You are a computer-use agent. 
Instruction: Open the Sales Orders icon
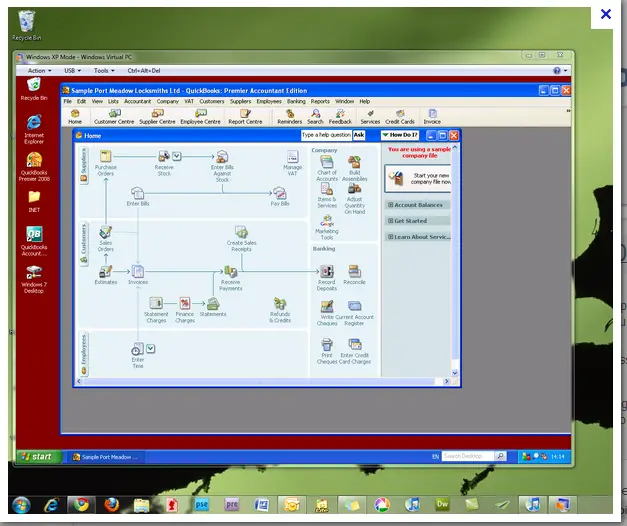(x=106, y=232)
